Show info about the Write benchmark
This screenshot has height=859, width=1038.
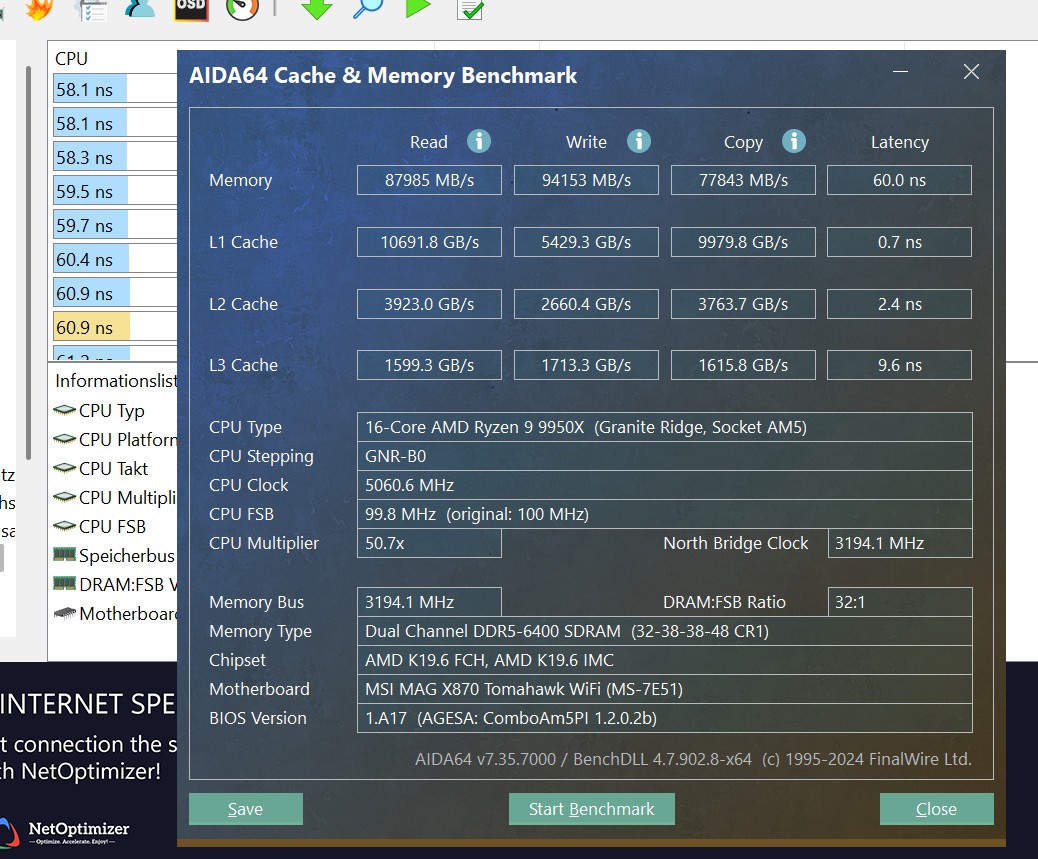[639, 141]
